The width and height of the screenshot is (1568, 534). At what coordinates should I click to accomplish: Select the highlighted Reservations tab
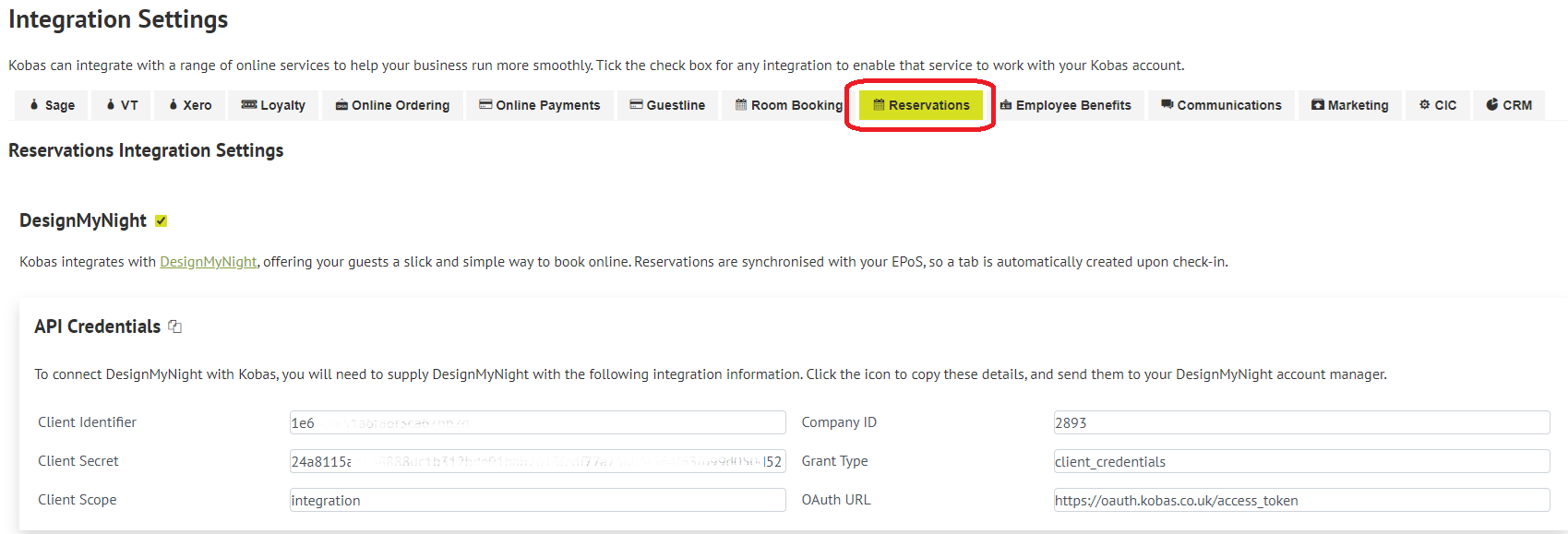[921, 105]
